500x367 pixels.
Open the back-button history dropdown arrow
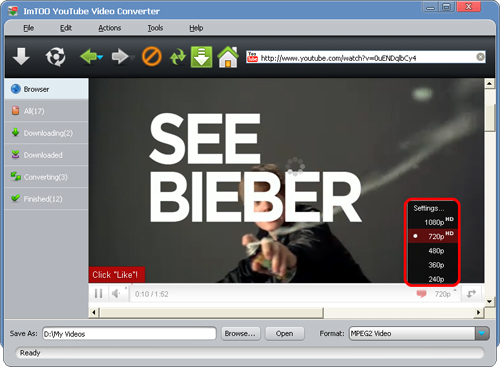(100, 57)
